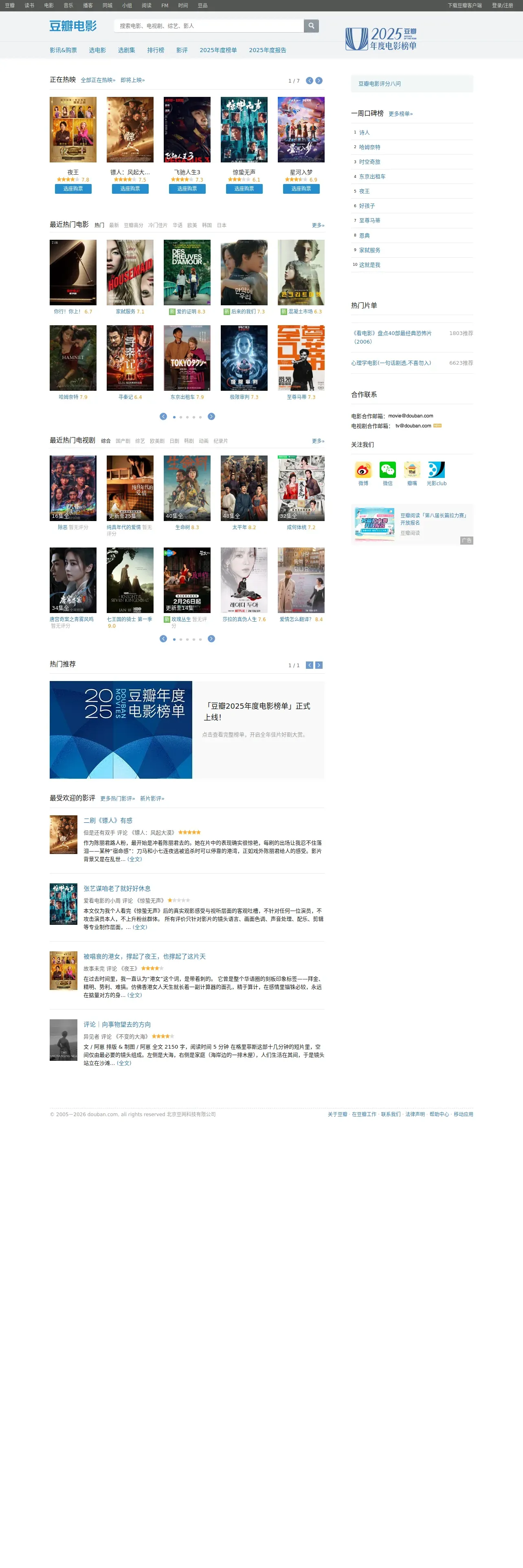Select the 排行榜 nav tab
The image size is (523, 1568).
(x=155, y=50)
